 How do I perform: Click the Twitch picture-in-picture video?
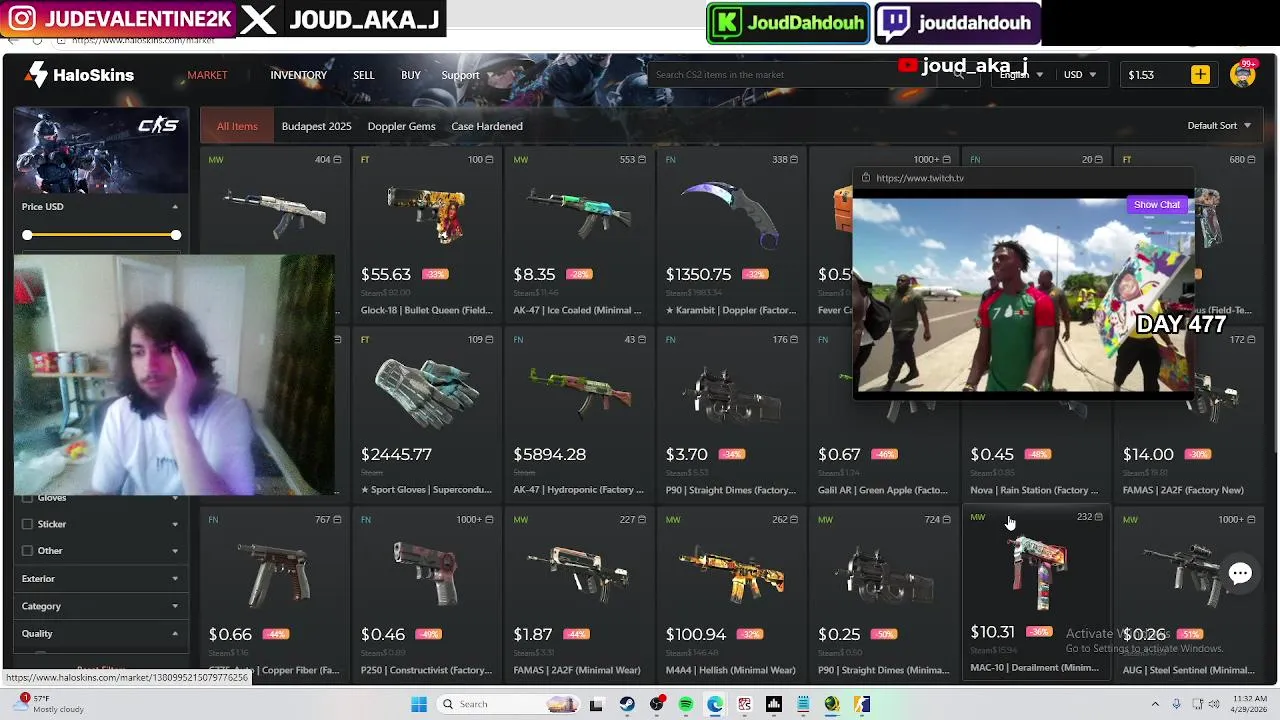point(1023,294)
